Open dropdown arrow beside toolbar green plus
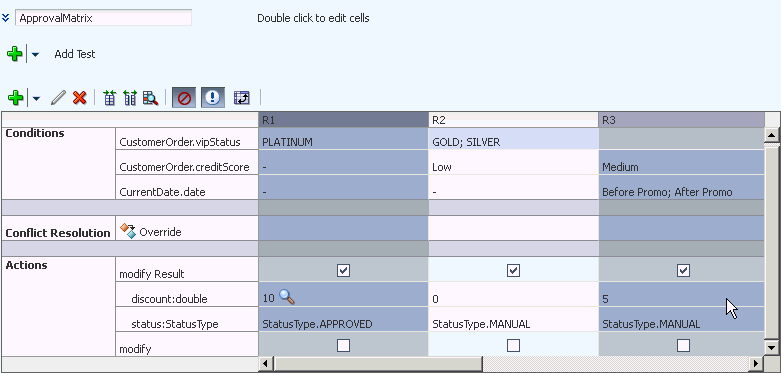The height and width of the screenshot is (373, 781). (36, 98)
